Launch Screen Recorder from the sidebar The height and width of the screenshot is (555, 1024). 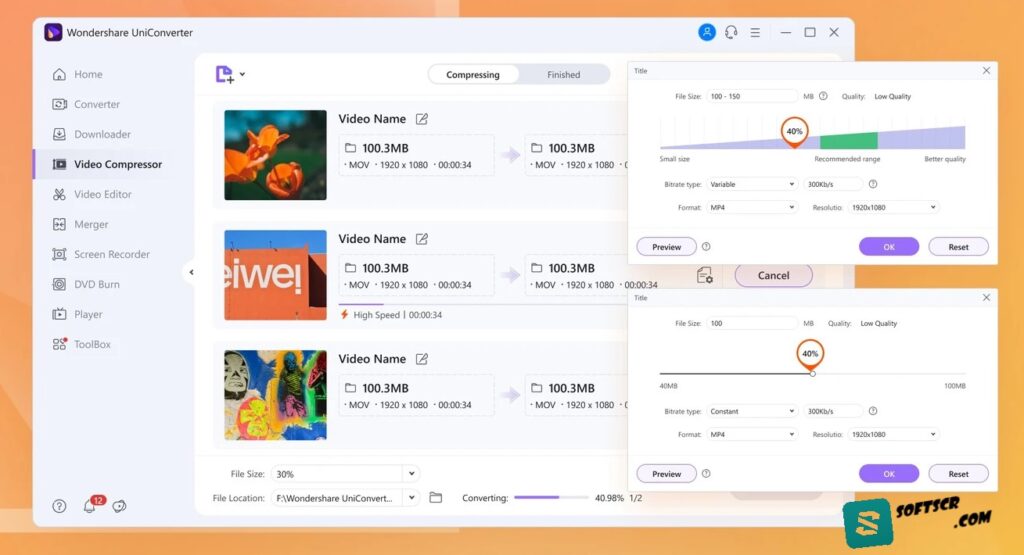pos(101,255)
